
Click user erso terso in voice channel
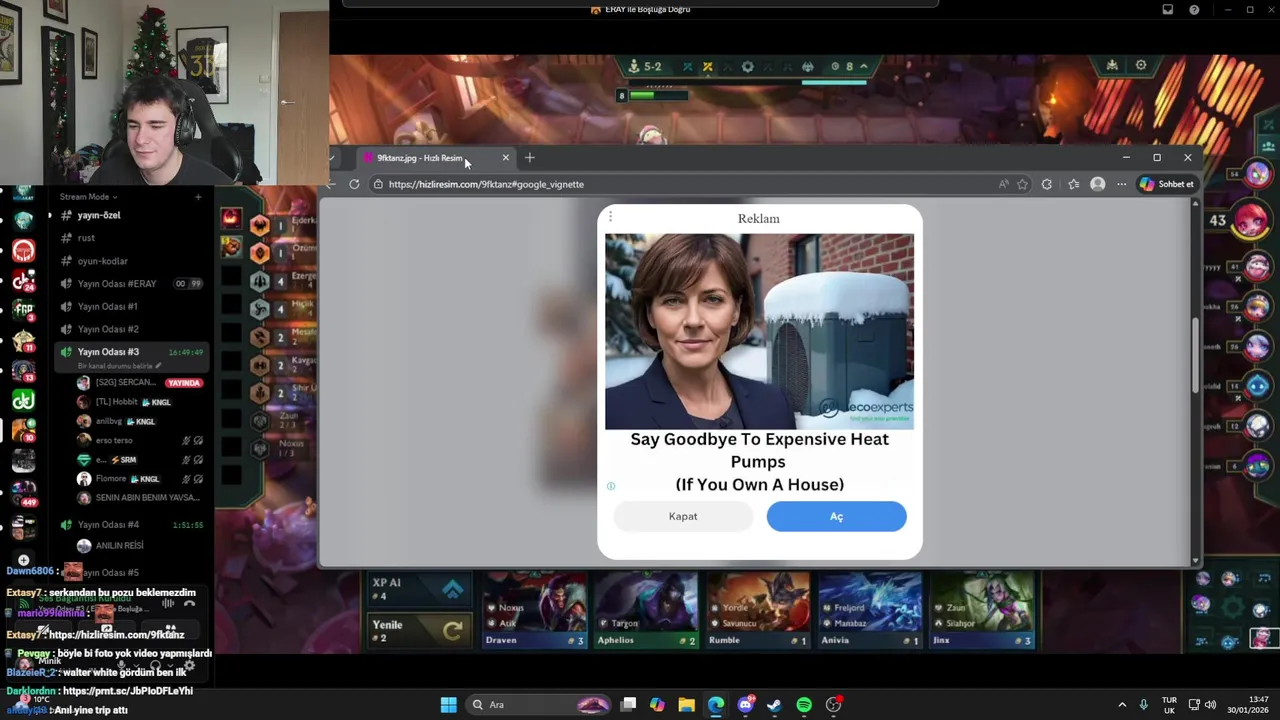[113, 440]
